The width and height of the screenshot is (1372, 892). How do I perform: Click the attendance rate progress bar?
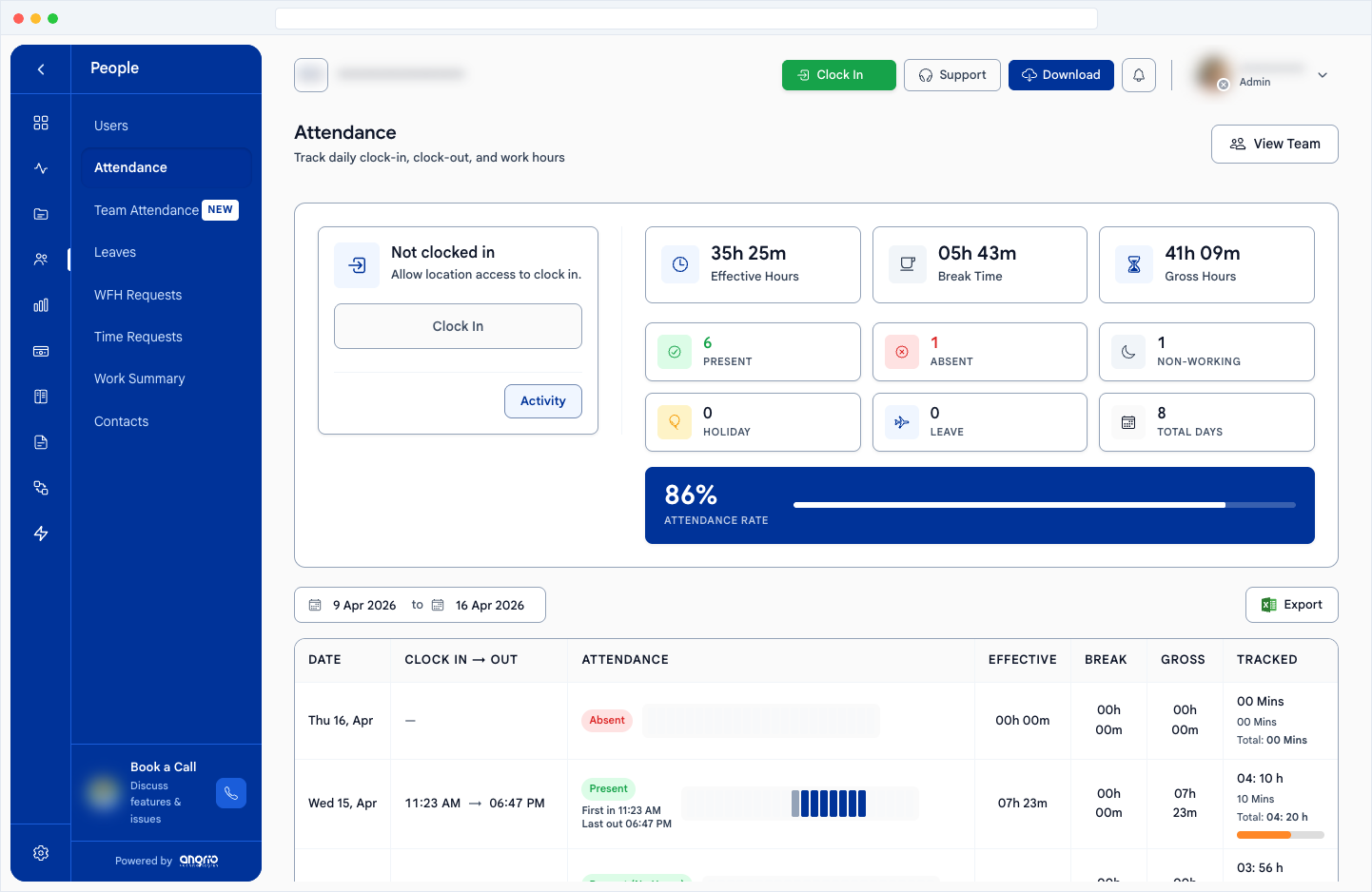[x=1044, y=505]
